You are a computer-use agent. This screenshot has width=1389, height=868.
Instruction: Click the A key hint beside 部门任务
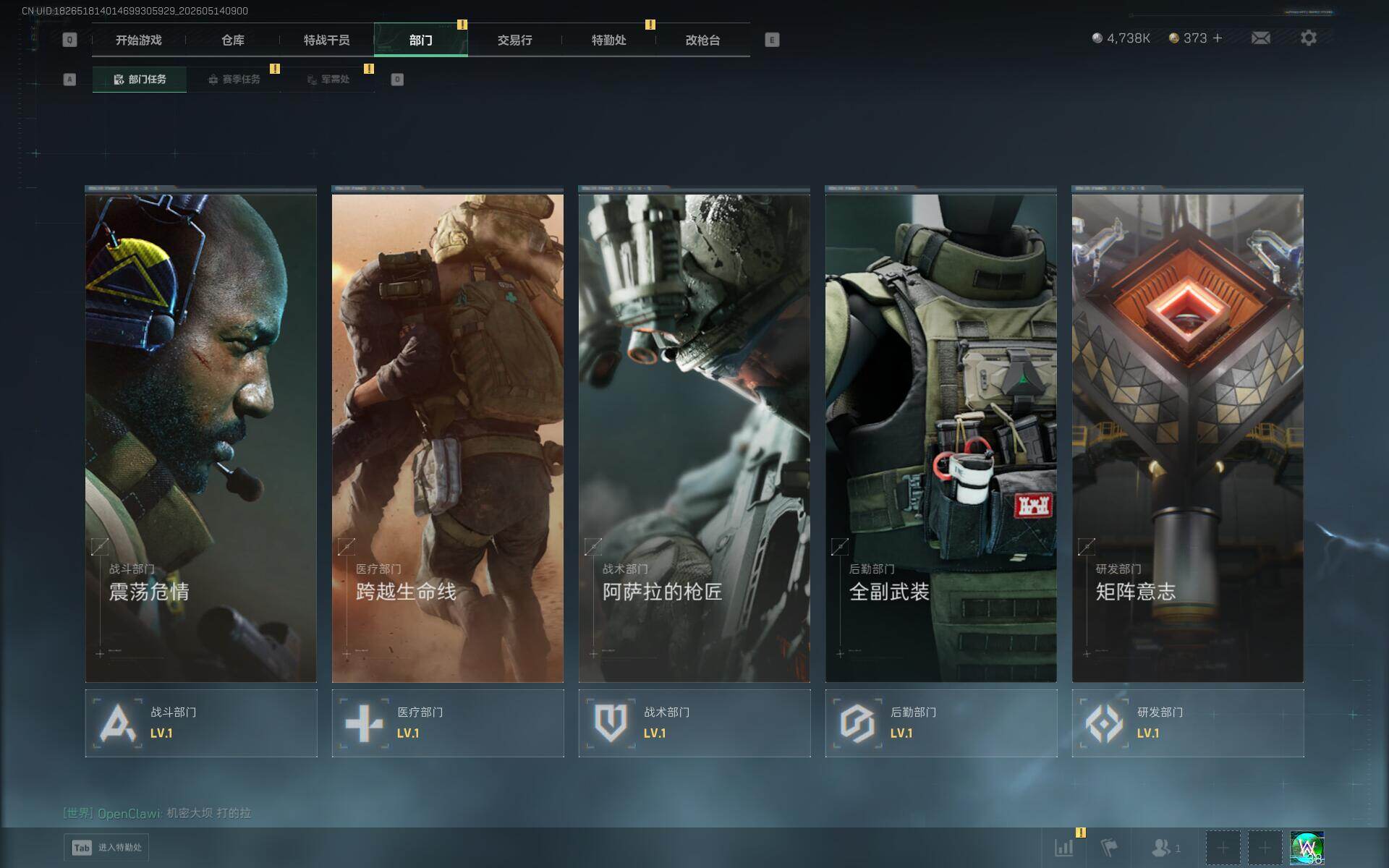[x=69, y=80]
